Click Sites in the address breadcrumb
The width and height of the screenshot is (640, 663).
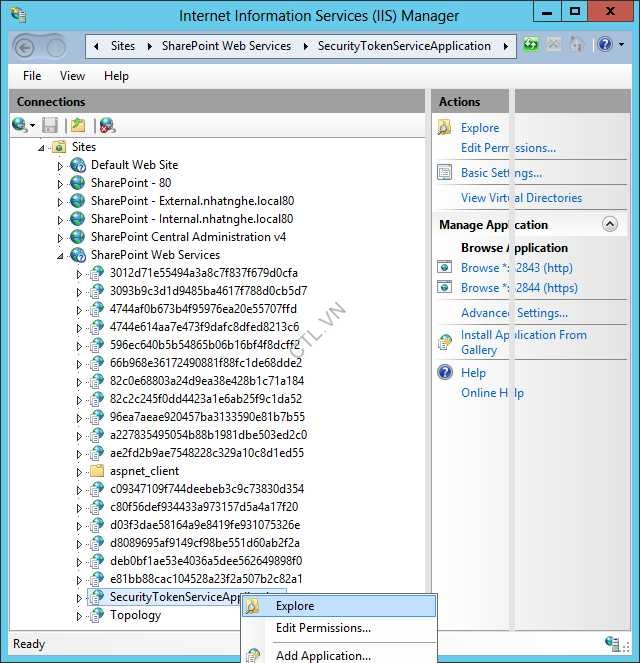123,46
